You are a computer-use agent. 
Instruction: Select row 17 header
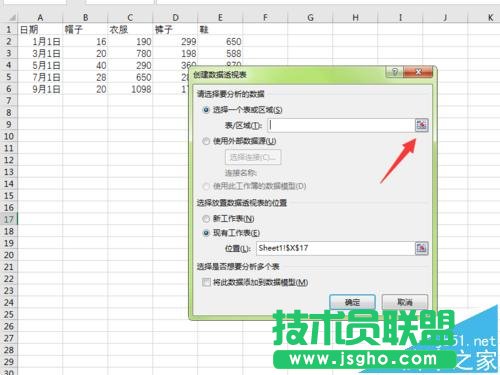tap(9, 219)
